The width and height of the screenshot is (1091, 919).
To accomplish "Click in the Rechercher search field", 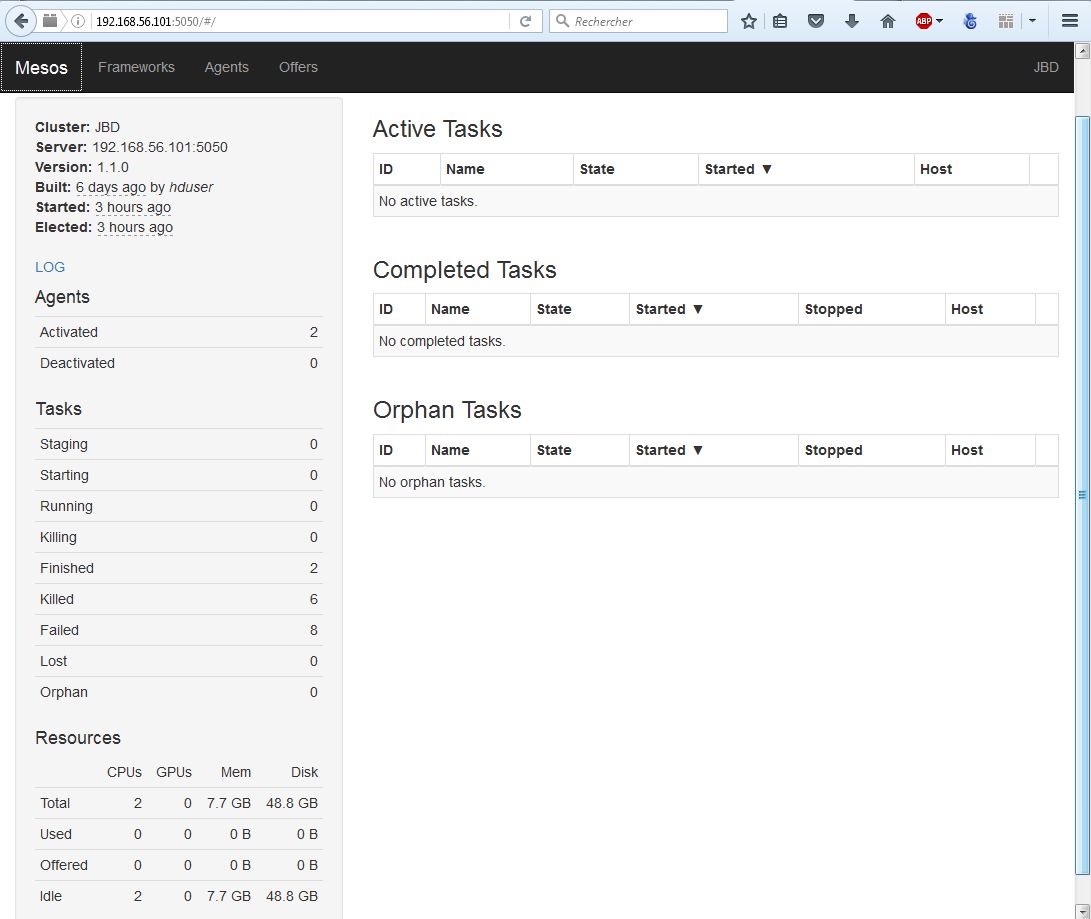I will 645,21.
